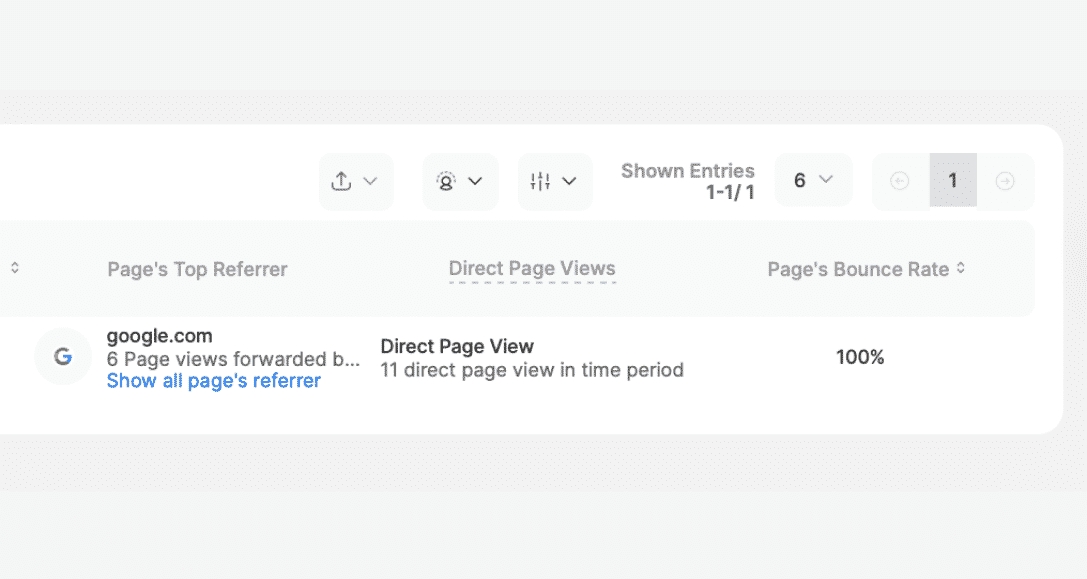Click the 100% bounce rate value
The width and height of the screenshot is (1087, 579).
860,357
